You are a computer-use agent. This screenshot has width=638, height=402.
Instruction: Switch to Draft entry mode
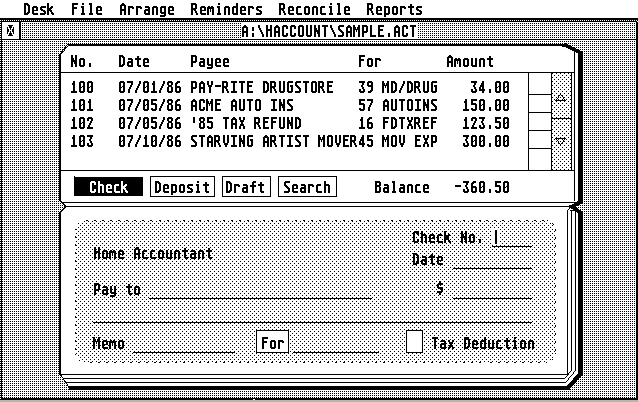coord(246,187)
